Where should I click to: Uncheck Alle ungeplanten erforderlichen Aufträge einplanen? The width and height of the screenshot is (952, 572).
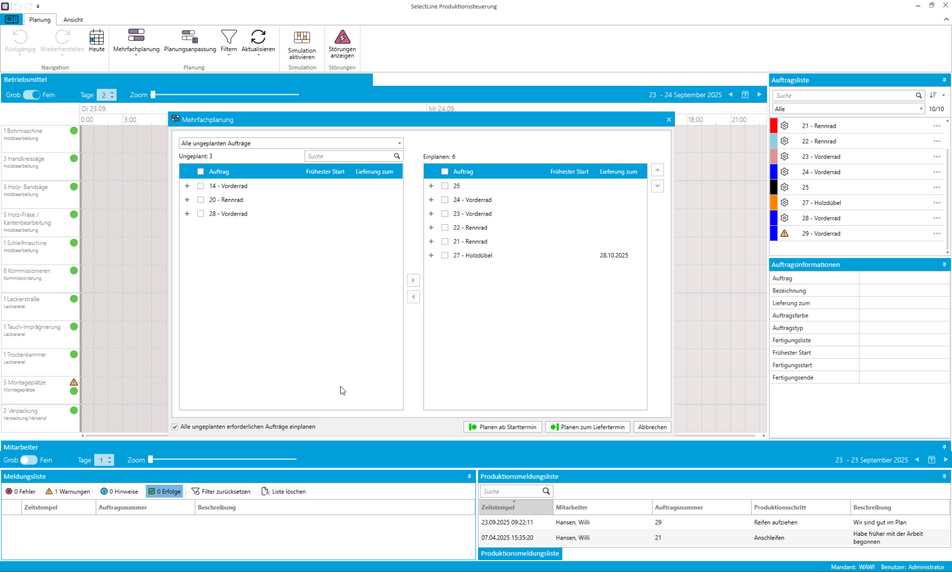click(175, 427)
